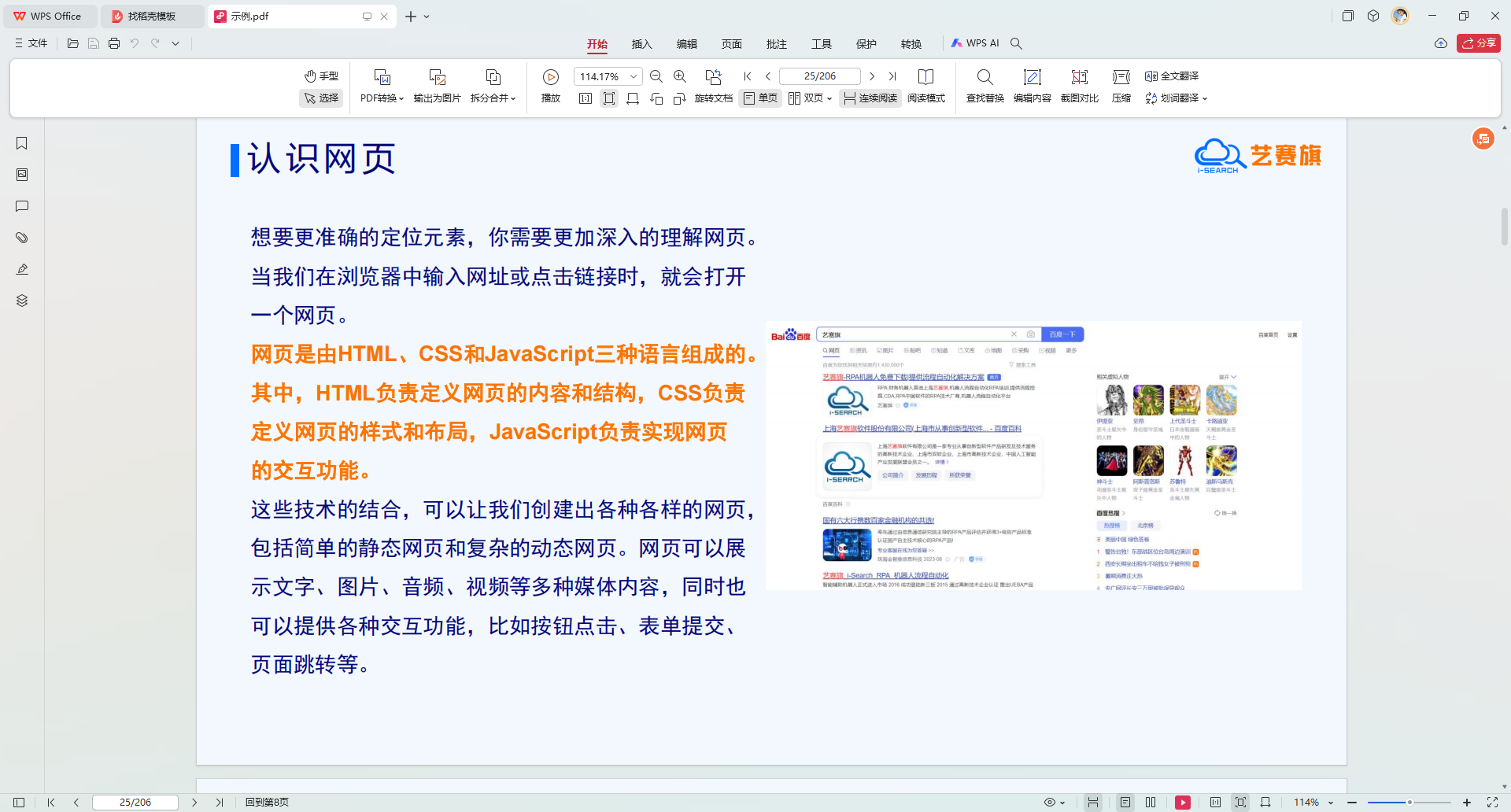
Task: Open the 转换 ribbon tab
Action: [911, 44]
